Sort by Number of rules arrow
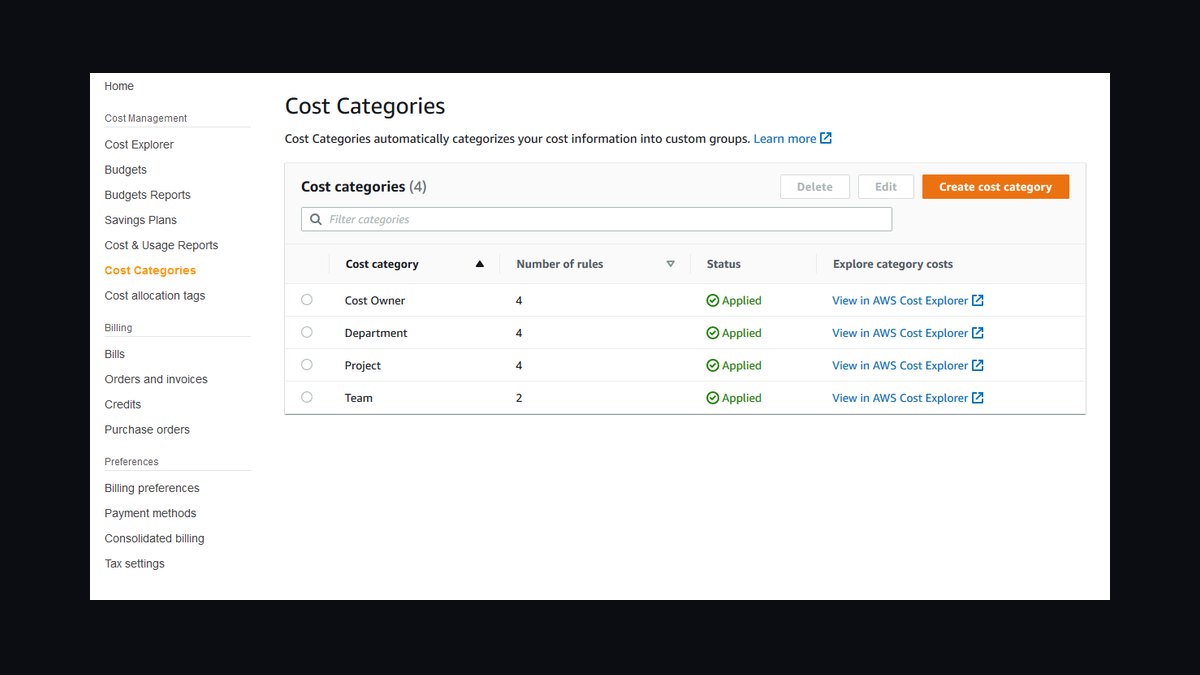Screen dimensions: 1200x675 (671, 264)
